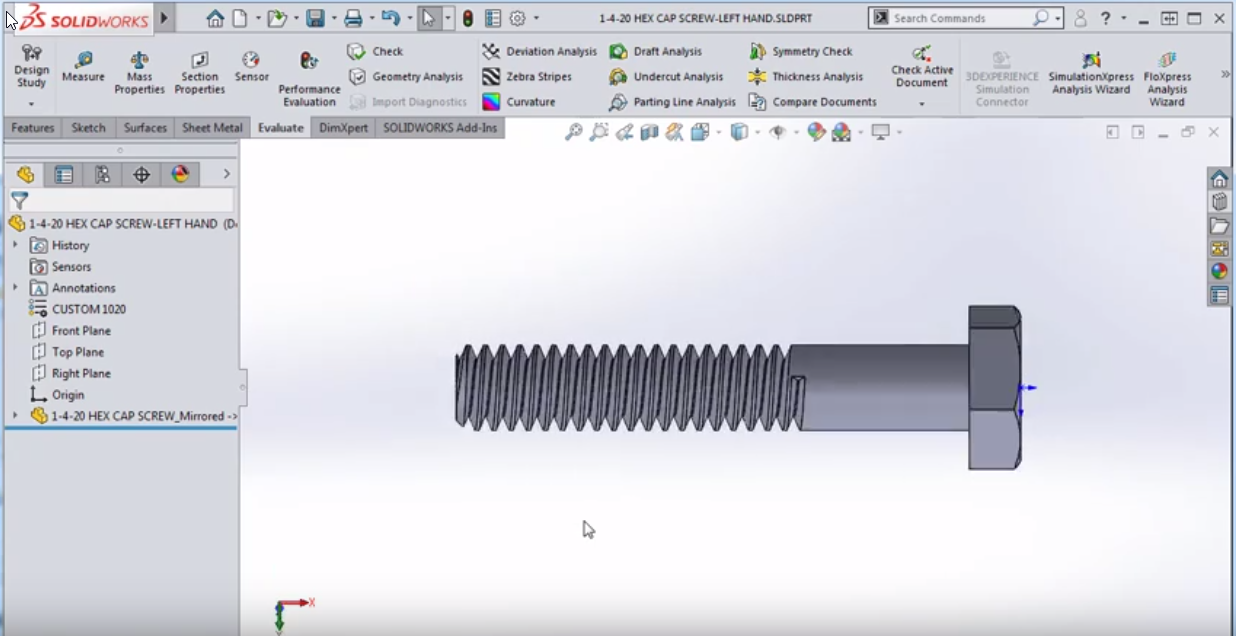Toggle Parting Line Analysis
1236x636 pixels.
point(672,102)
